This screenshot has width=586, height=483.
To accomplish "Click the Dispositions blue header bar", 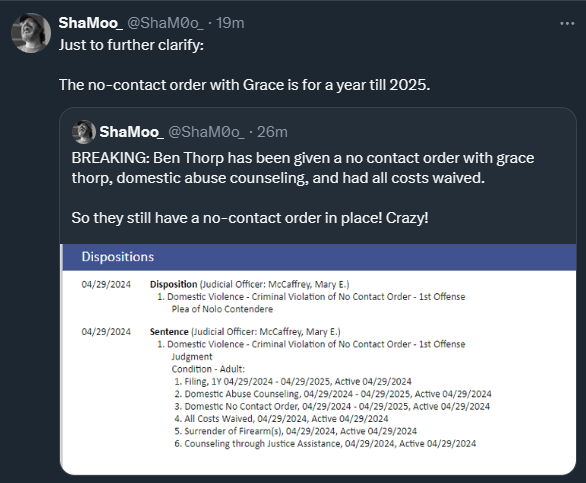I will (x=318, y=257).
